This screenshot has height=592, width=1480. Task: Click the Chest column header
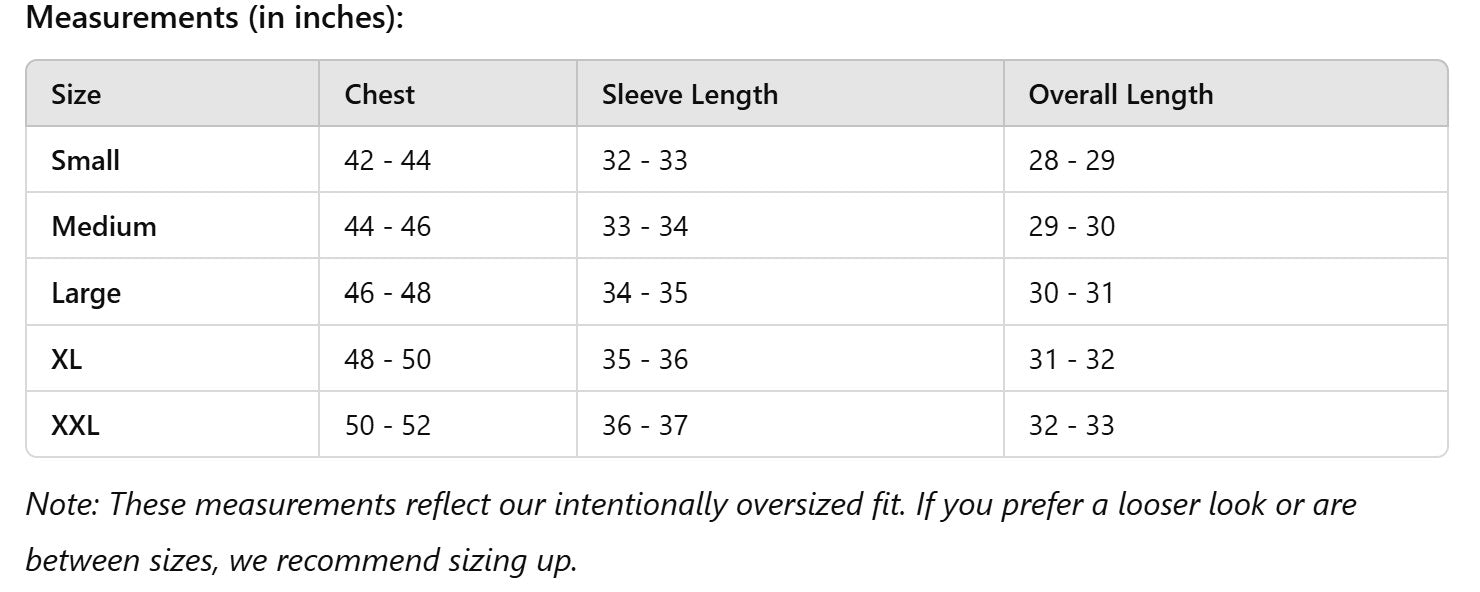point(379,95)
